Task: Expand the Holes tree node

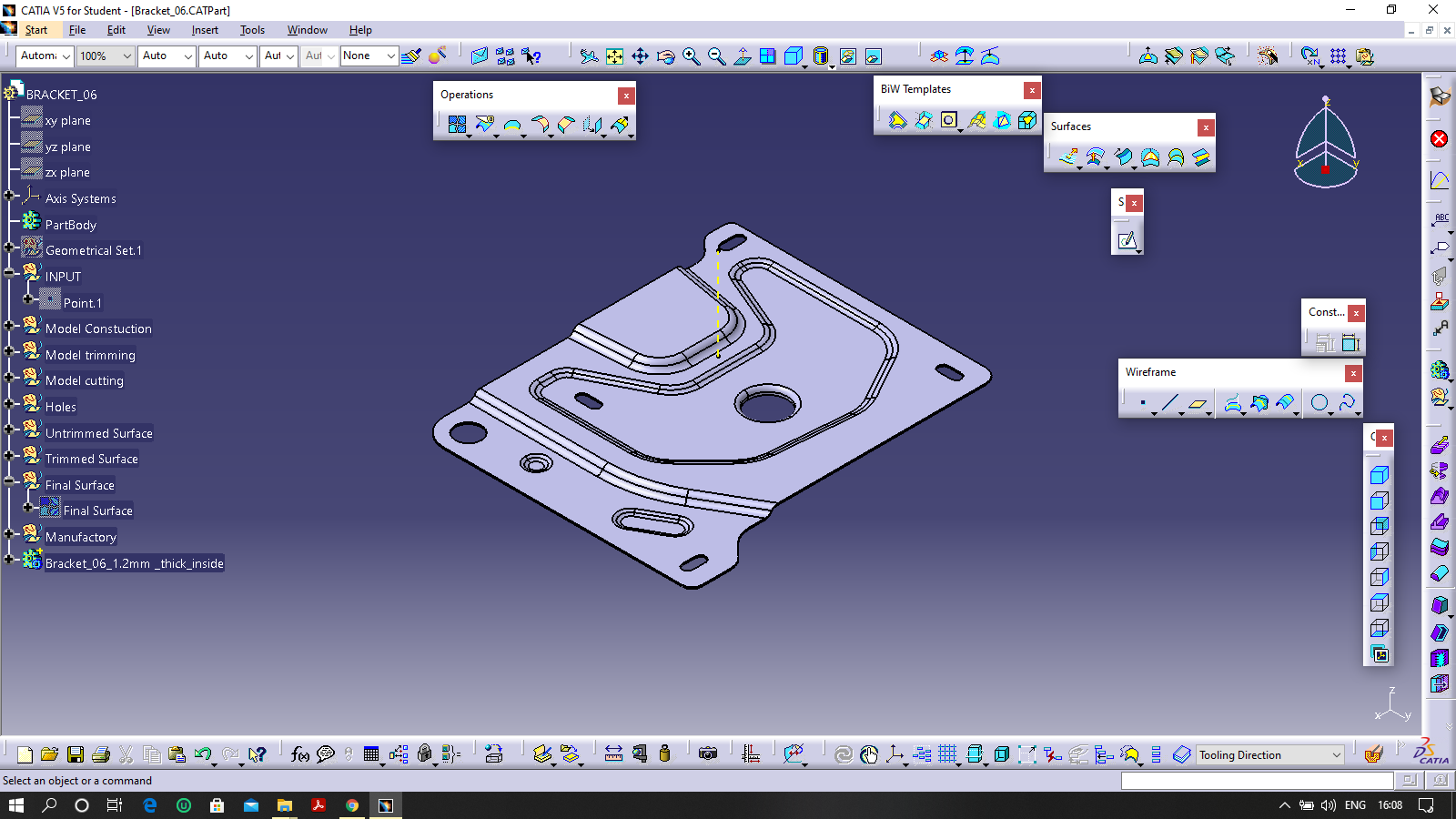Action: (9, 403)
